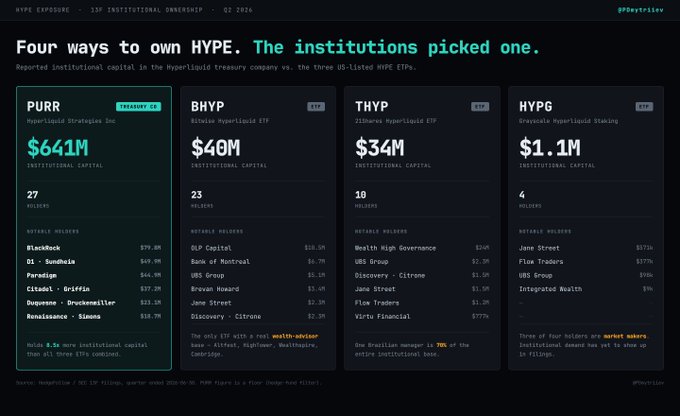Select Bank of Montreal holder name

pos(220,262)
